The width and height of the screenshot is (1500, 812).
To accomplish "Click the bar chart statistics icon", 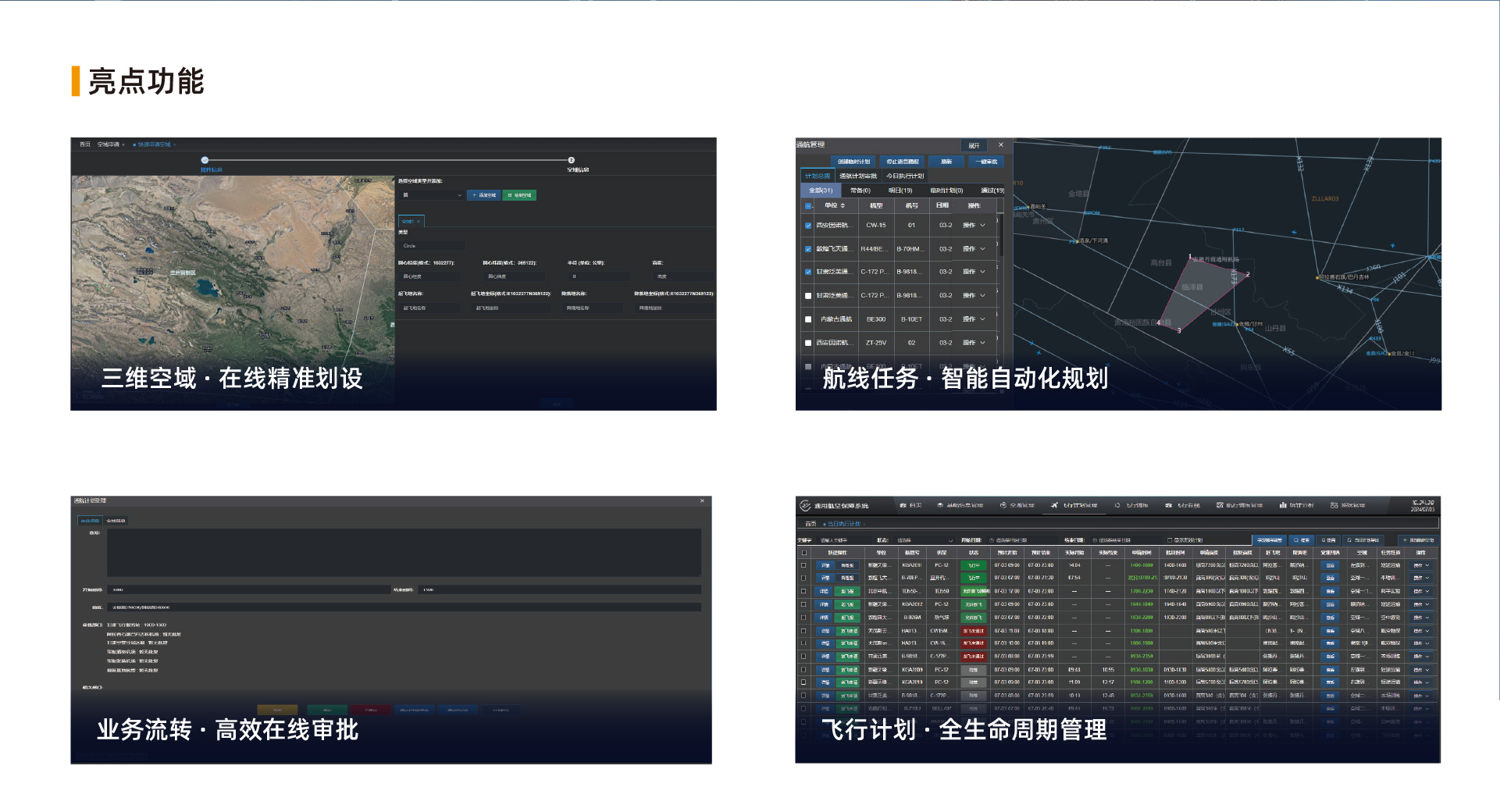I will (1283, 506).
